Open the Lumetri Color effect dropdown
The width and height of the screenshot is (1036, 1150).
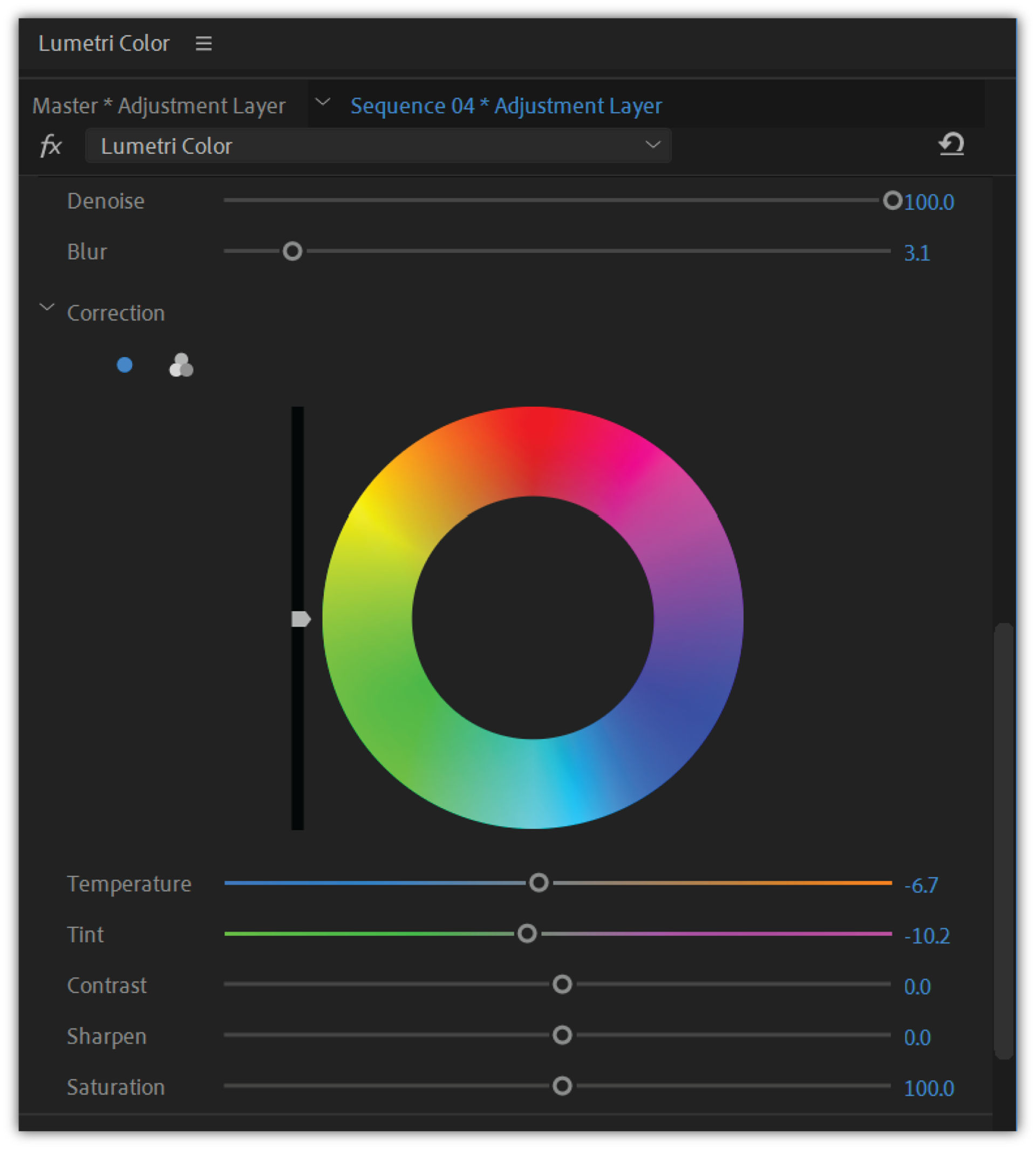pyautogui.click(x=653, y=146)
